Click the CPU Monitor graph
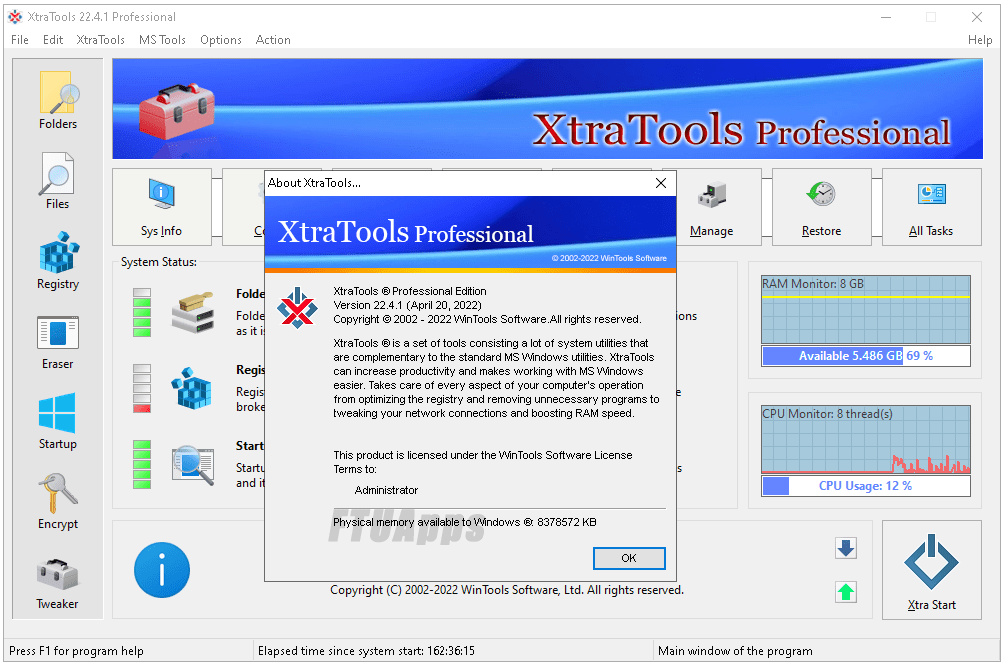Image resolution: width=1003 pixels, height=663 pixels. click(x=865, y=440)
